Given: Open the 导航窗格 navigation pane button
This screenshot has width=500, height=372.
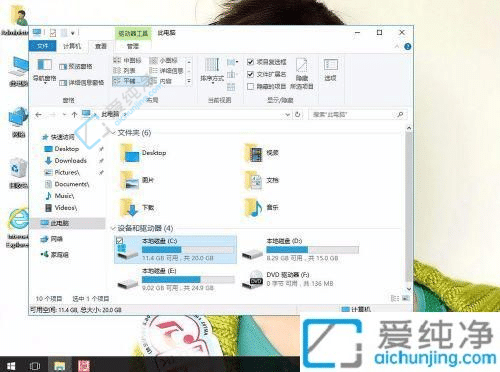Looking at the screenshot, I should pos(44,71).
